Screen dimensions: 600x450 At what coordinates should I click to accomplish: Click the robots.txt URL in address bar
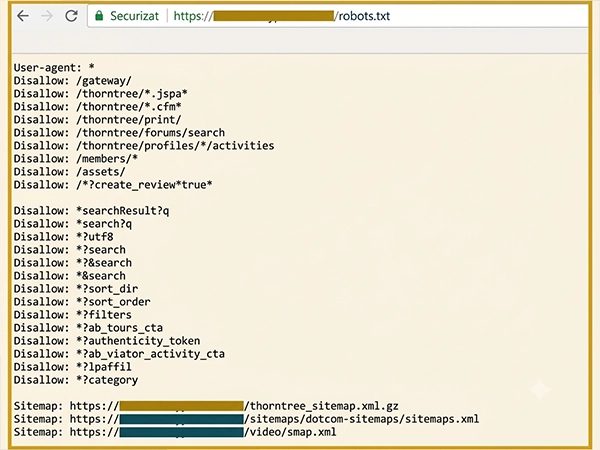[x=282, y=16]
